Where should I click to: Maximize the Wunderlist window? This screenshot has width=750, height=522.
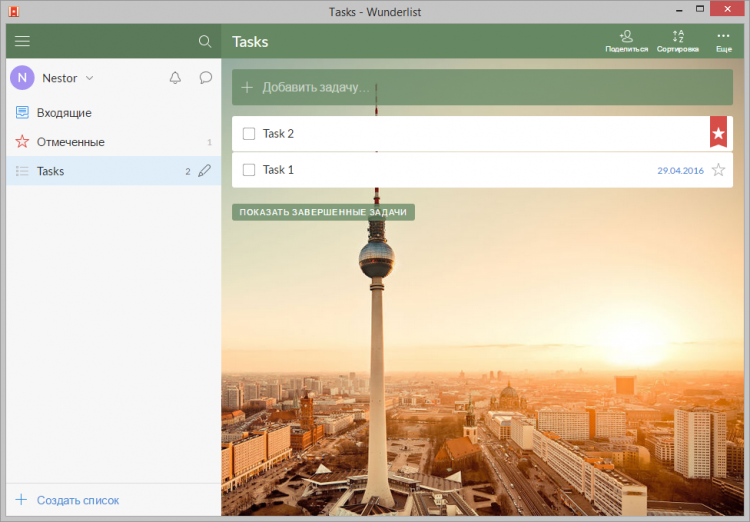pyautogui.click(x=700, y=9)
